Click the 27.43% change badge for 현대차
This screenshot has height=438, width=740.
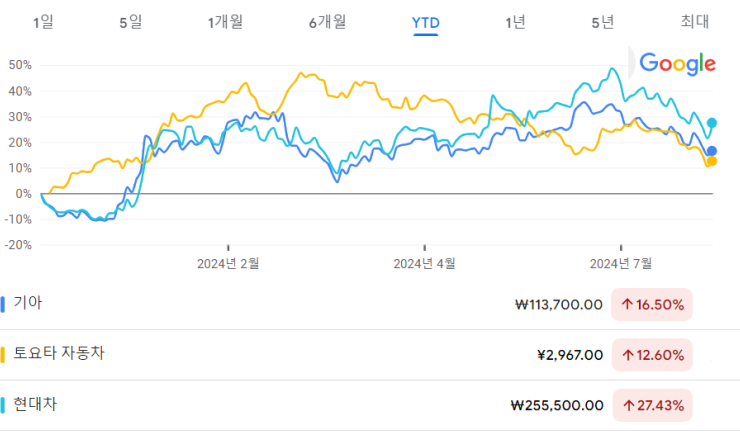pyautogui.click(x=652, y=405)
